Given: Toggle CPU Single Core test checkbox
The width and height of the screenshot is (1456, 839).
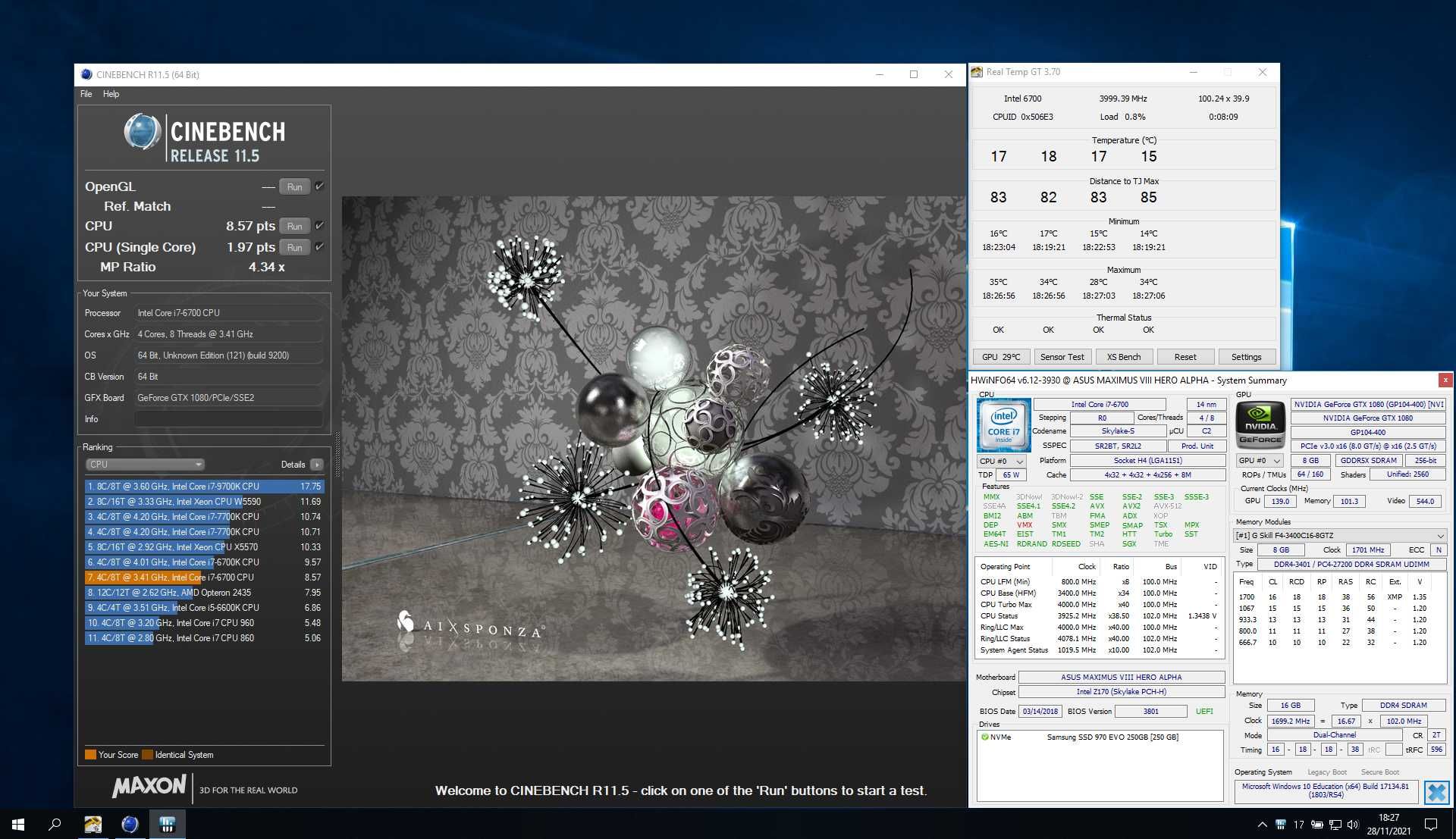Looking at the screenshot, I should [320, 247].
